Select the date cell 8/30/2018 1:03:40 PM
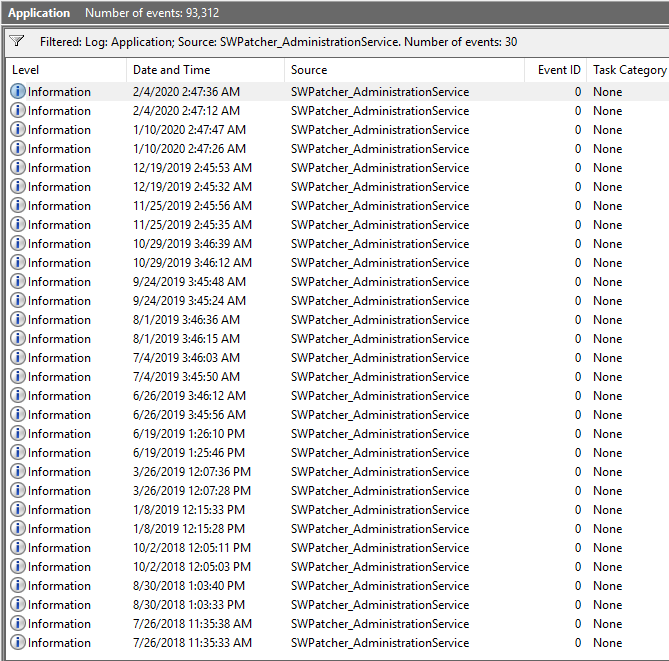This screenshot has width=669, height=661. coord(189,585)
